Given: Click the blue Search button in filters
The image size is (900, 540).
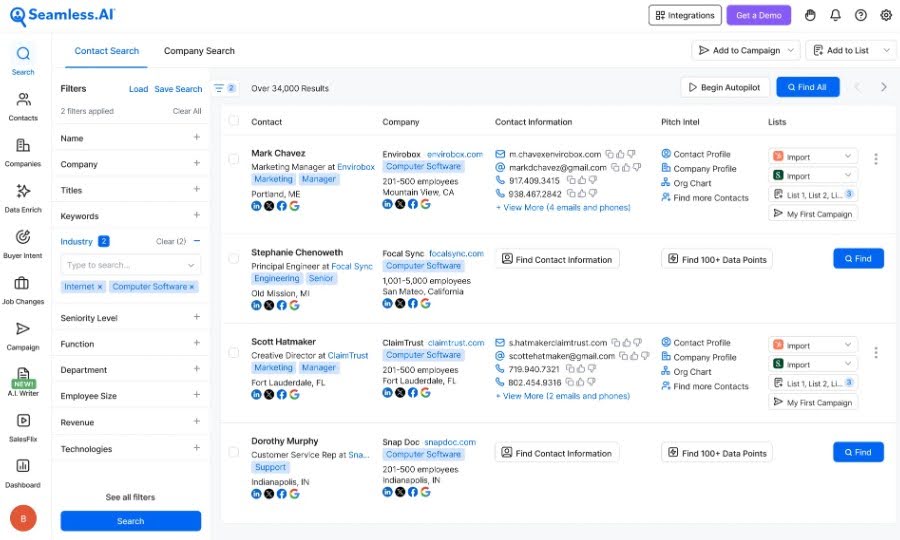Looking at the screenshot, I should 131,521.
